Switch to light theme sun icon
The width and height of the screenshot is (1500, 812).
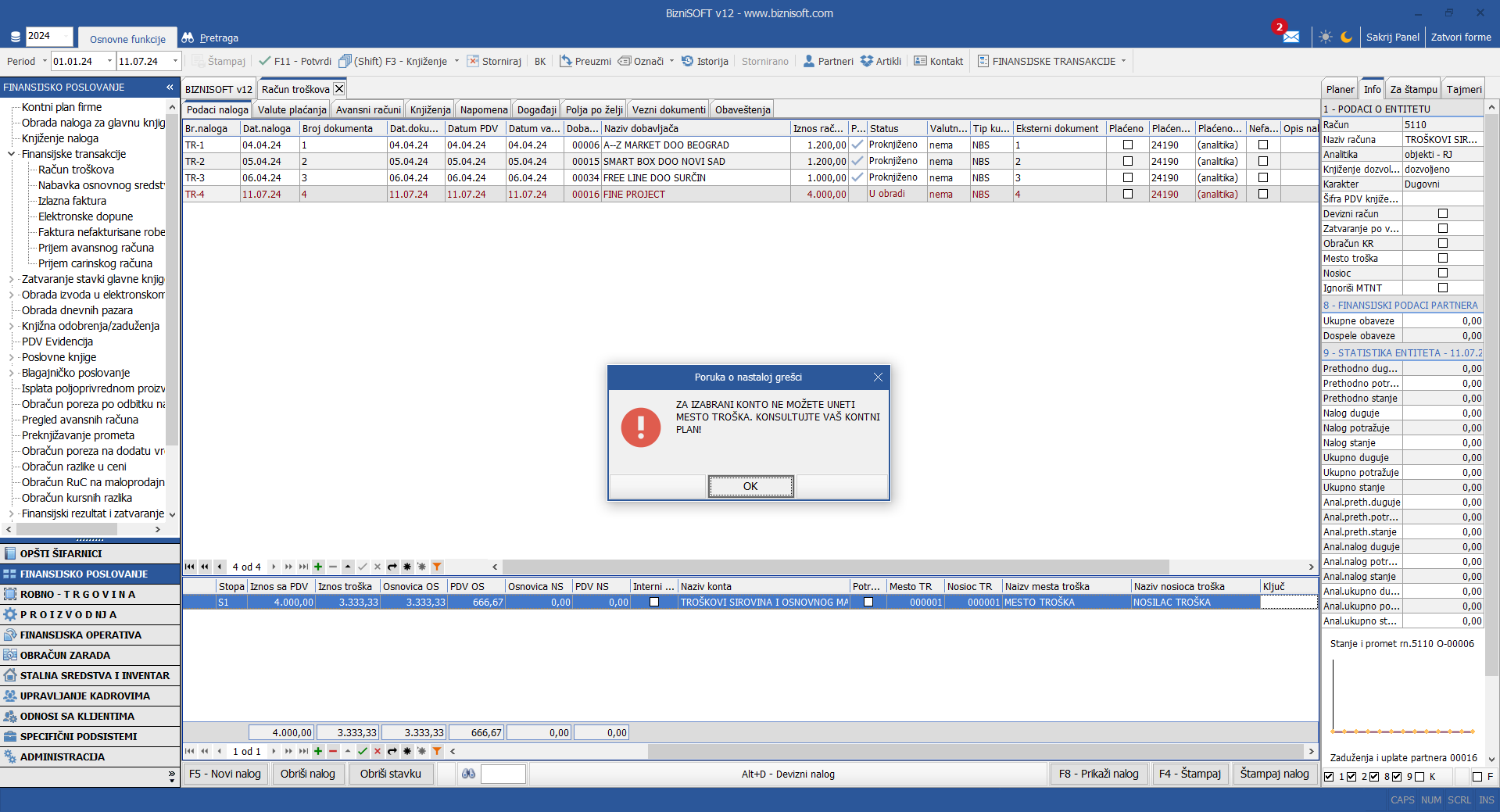point(1325,37)
